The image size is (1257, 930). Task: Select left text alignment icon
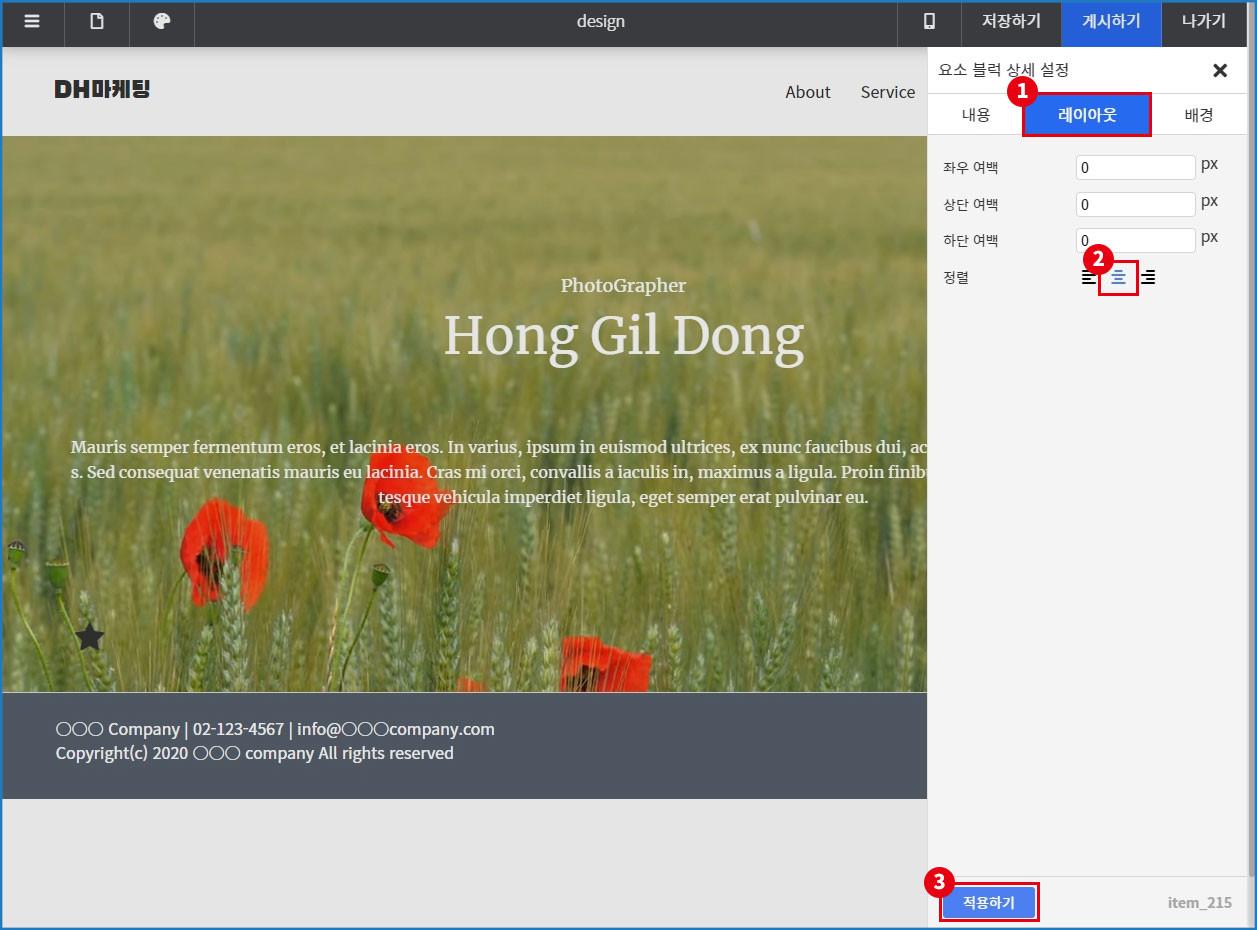coord(1088,278)
